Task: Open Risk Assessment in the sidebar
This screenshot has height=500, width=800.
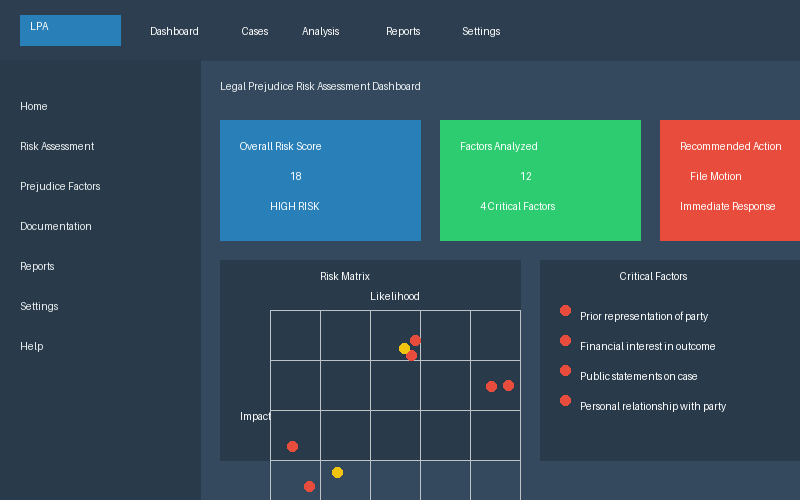Action: tap(57, 146)
